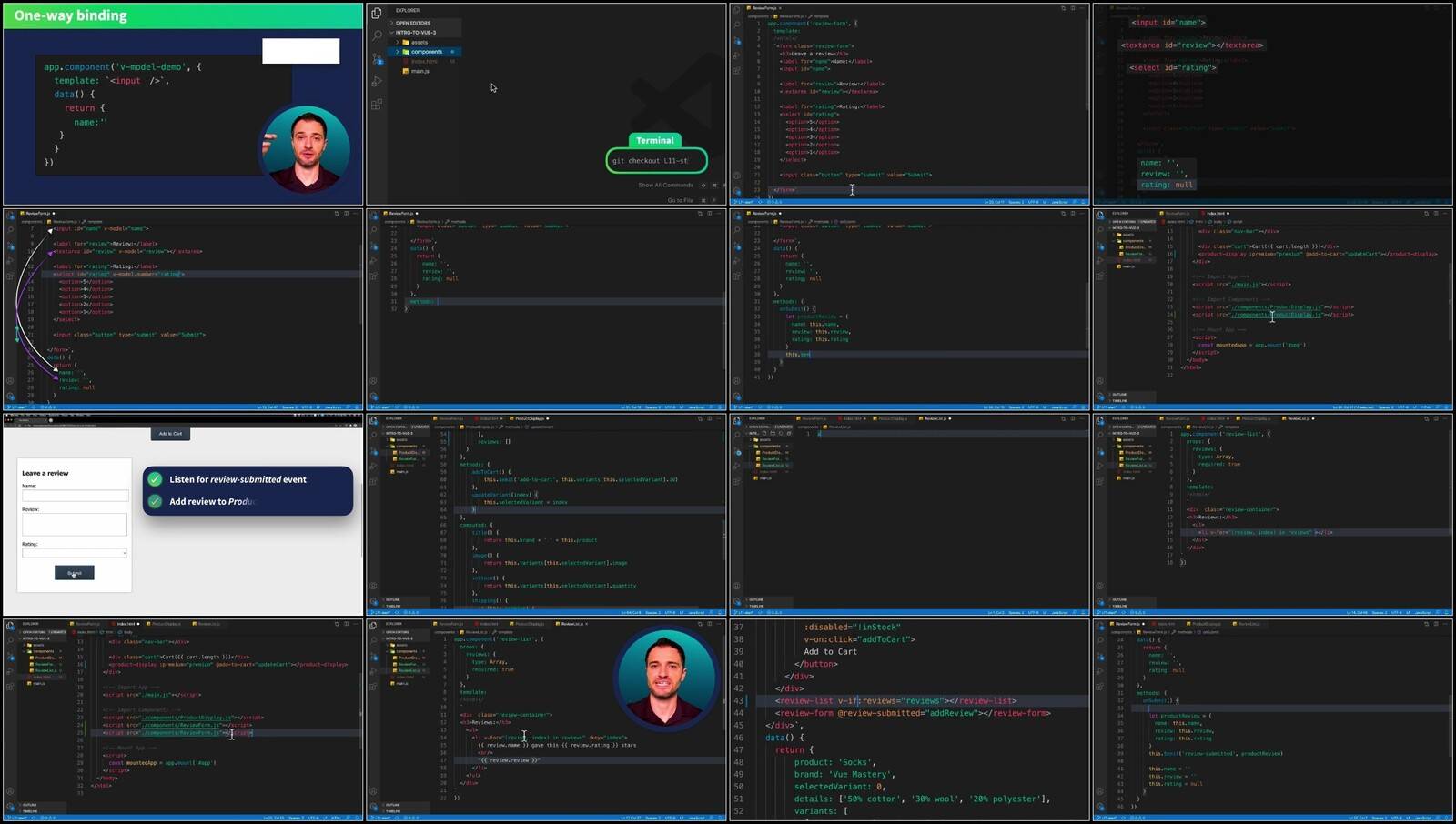Screen dimensions: 1456x824
Task: Click the Submit button on the review form
Action: (x=73, y=573)
